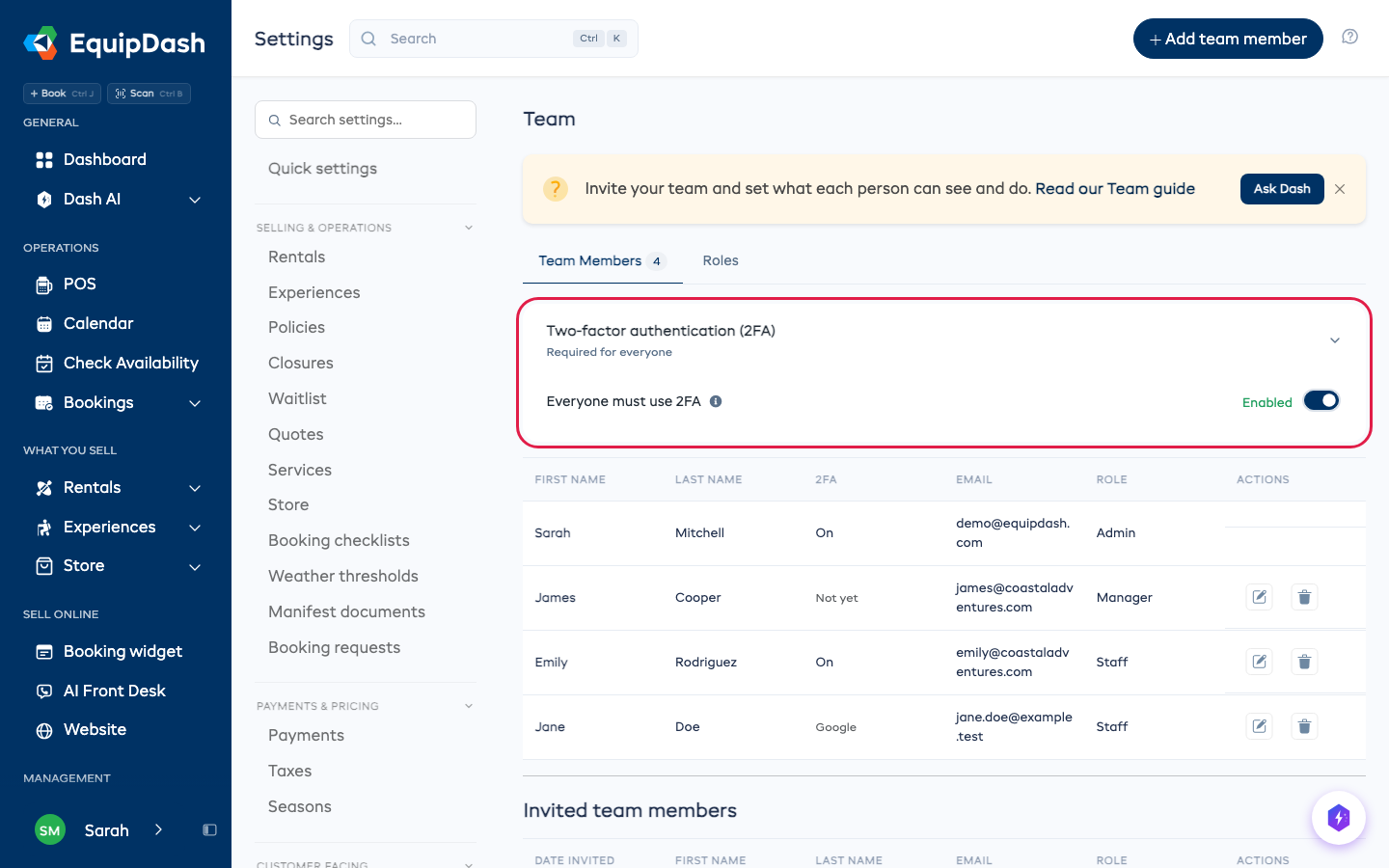Dismiss the team guide banner
The height and width of the screenshot is (868, 1389).
click(x=1340, y=189)
